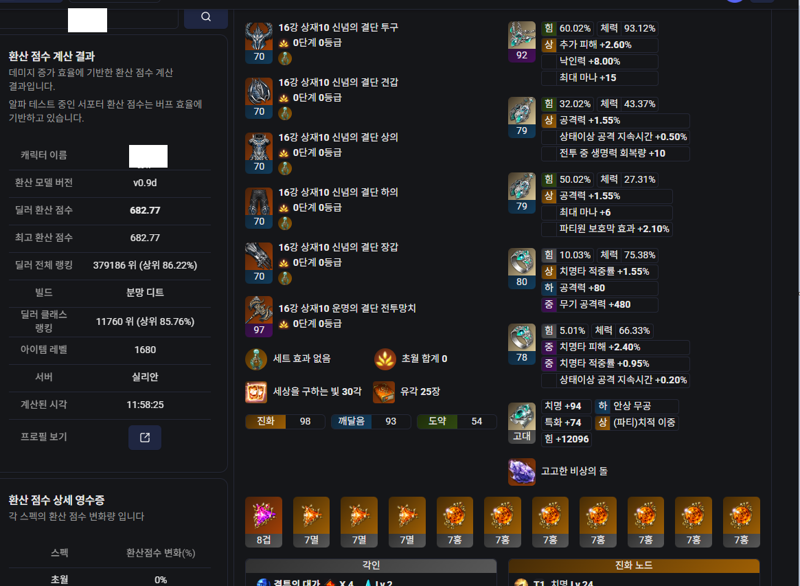Viewport: 800px width, 586px height.
Task: Open the 진화 노드 section header
Action: coord(634,566)
